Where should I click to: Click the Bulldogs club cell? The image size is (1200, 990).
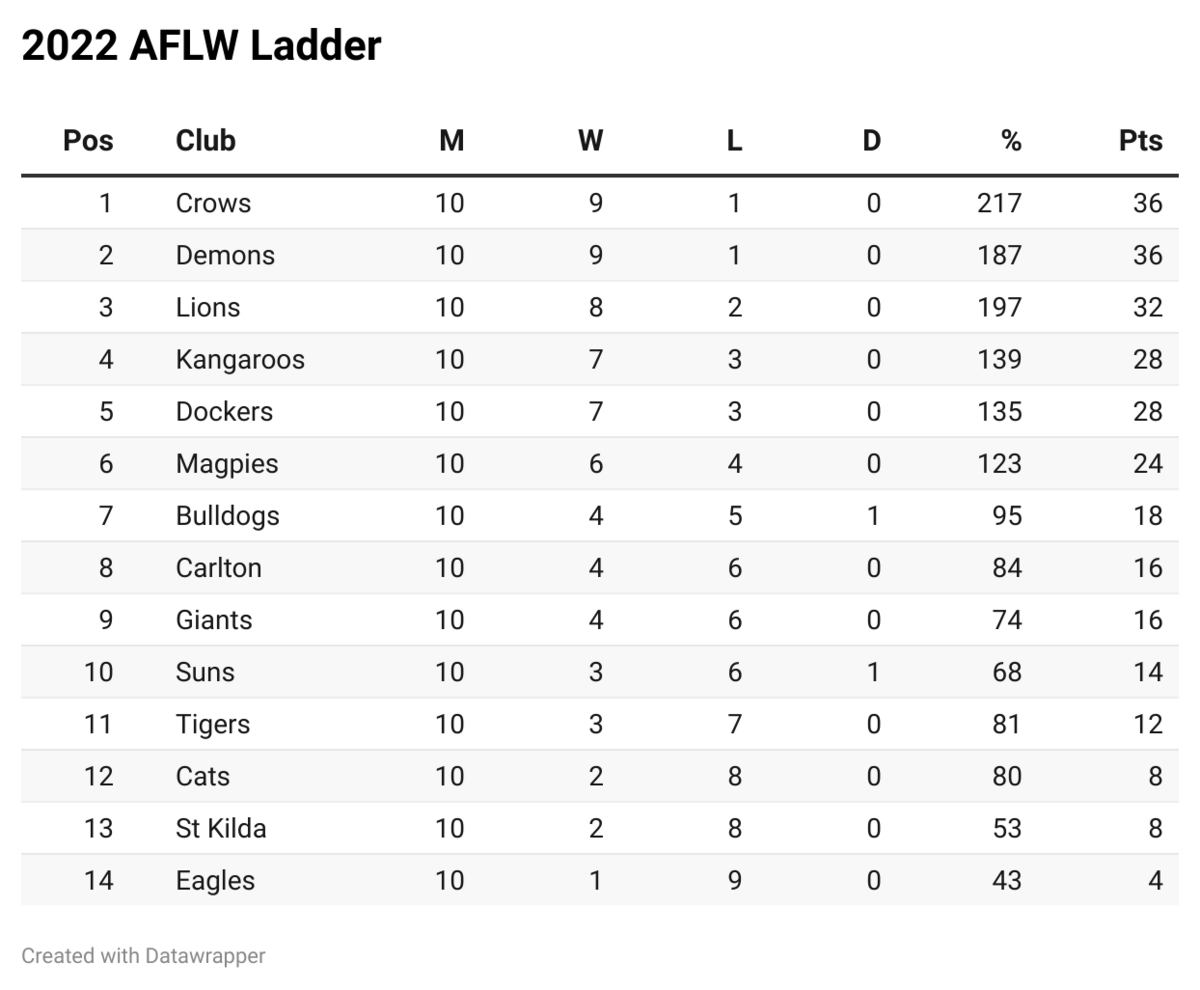(227, 516)
